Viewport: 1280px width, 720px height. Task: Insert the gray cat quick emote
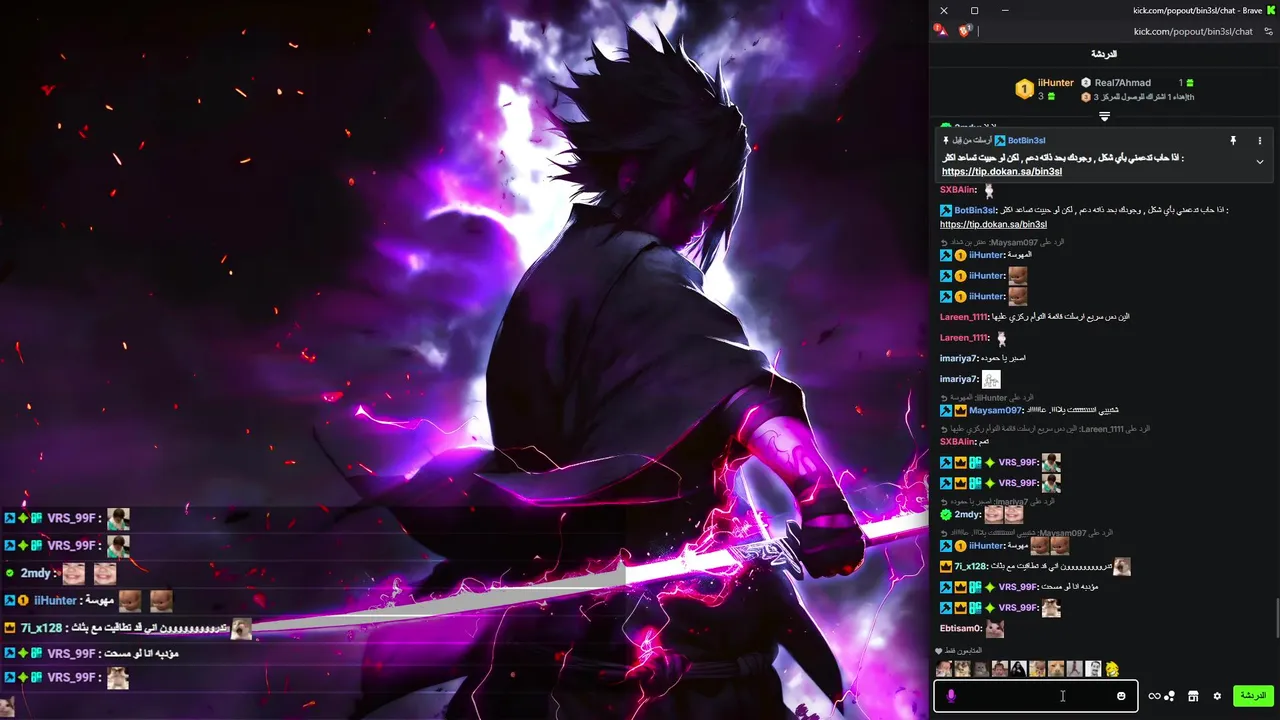(x=981, y=669)
